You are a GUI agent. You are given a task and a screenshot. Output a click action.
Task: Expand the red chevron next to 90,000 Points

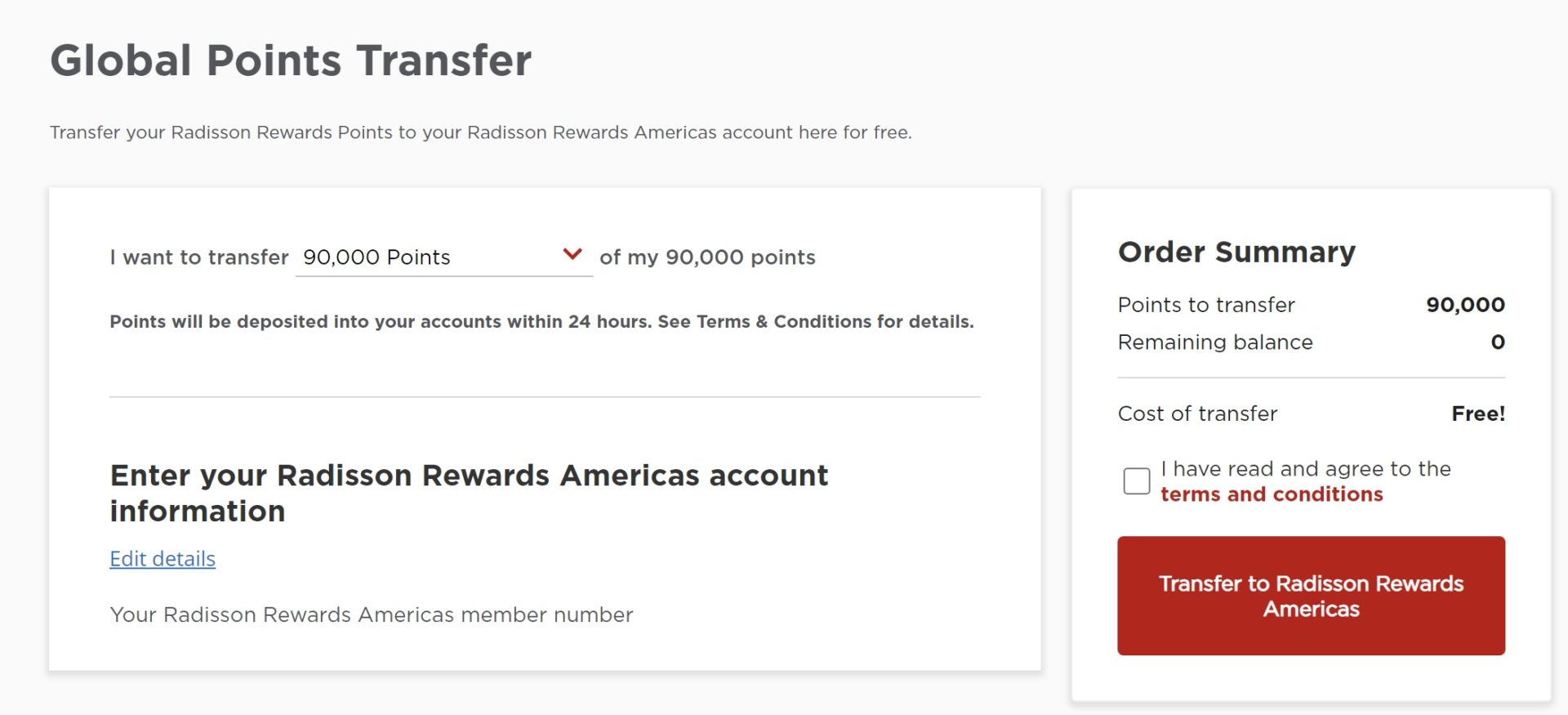572,254
